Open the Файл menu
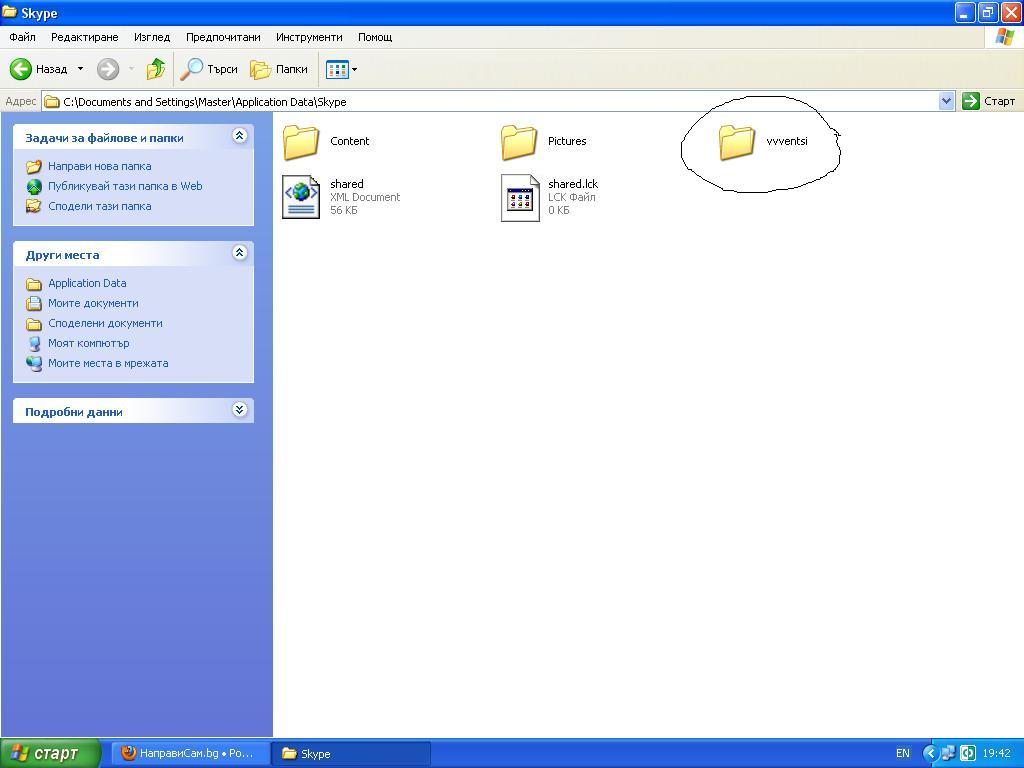 click(22, 37)
